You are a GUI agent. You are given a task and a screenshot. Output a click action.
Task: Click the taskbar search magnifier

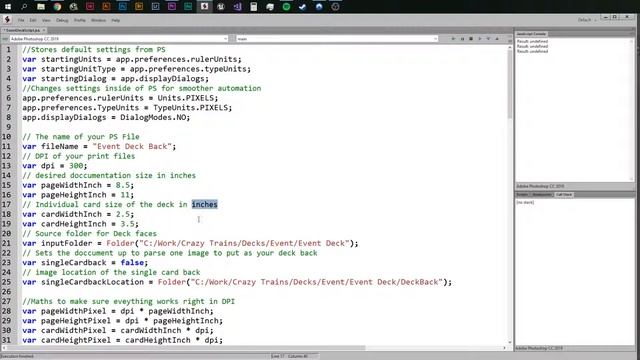[24, 7]
